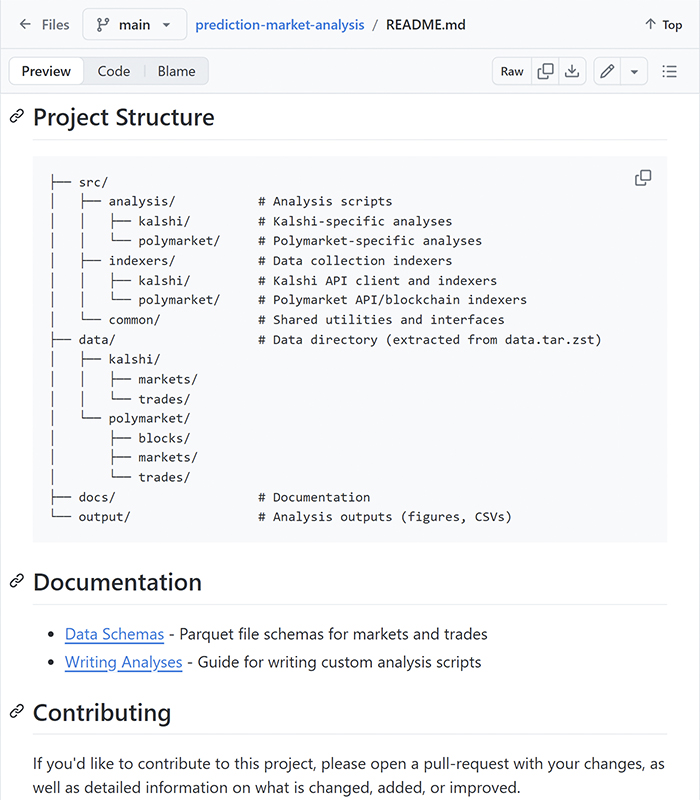Click the Documentation heading anchor link
This screenshot has width=700, height=800.
click(17, 581)
